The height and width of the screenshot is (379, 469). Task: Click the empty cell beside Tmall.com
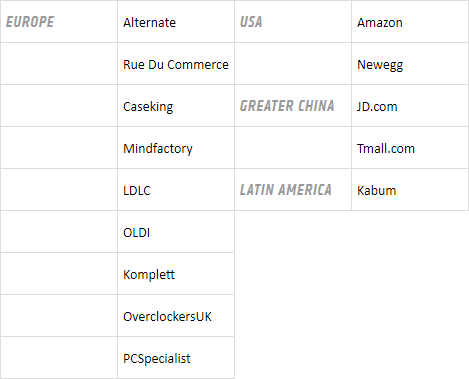[293, 148]
